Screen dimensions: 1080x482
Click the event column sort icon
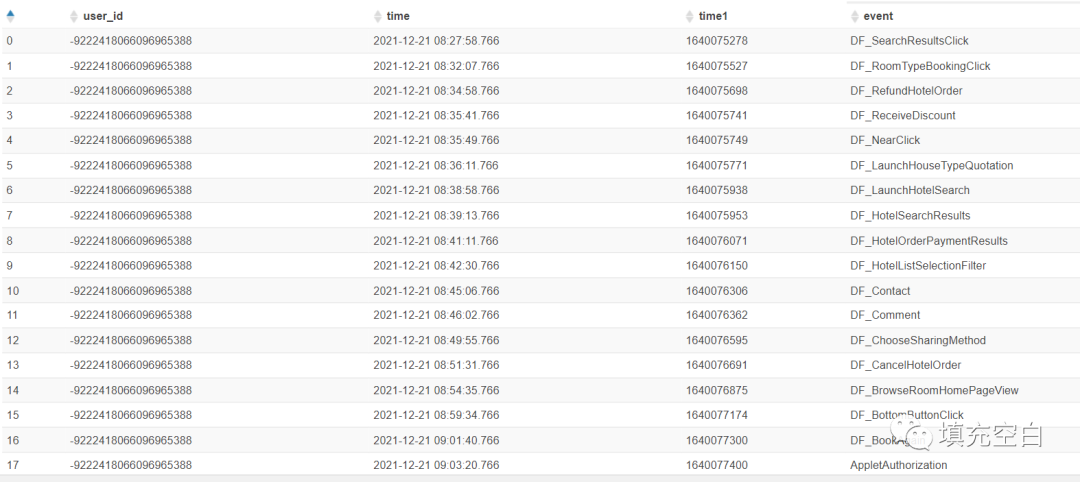(855, 16)
